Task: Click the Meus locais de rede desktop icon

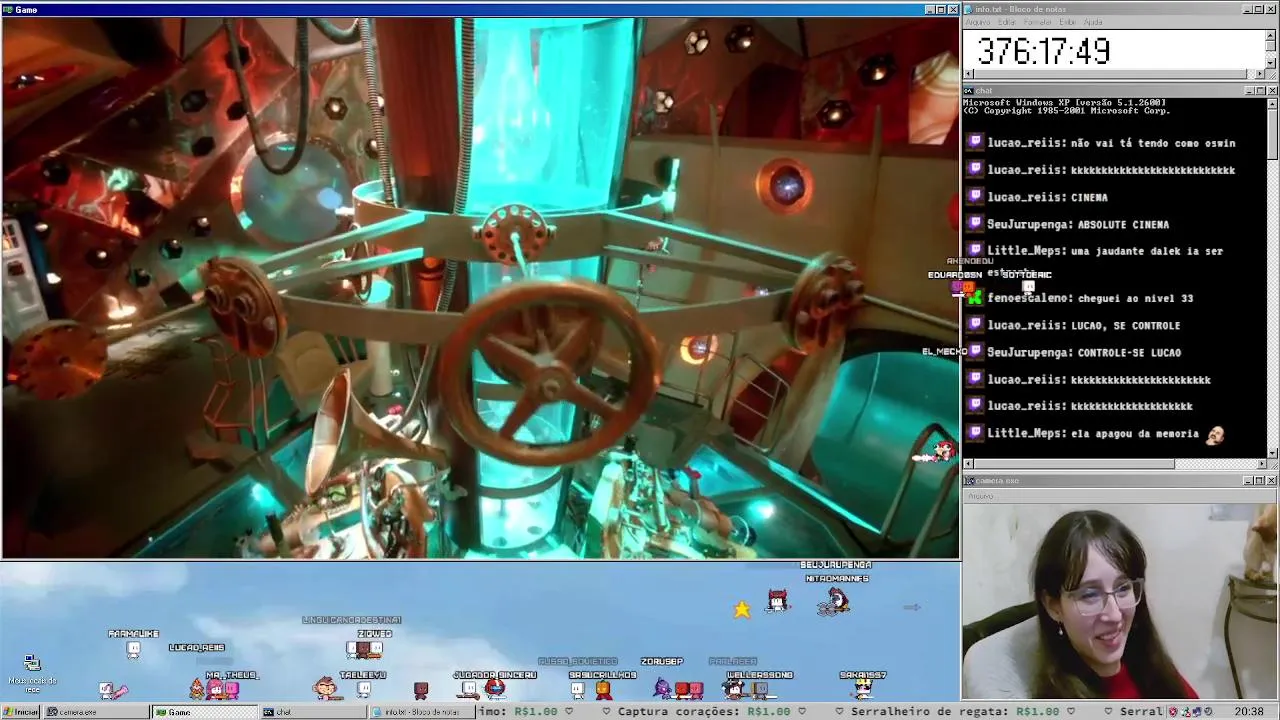Action: [32, 675]
